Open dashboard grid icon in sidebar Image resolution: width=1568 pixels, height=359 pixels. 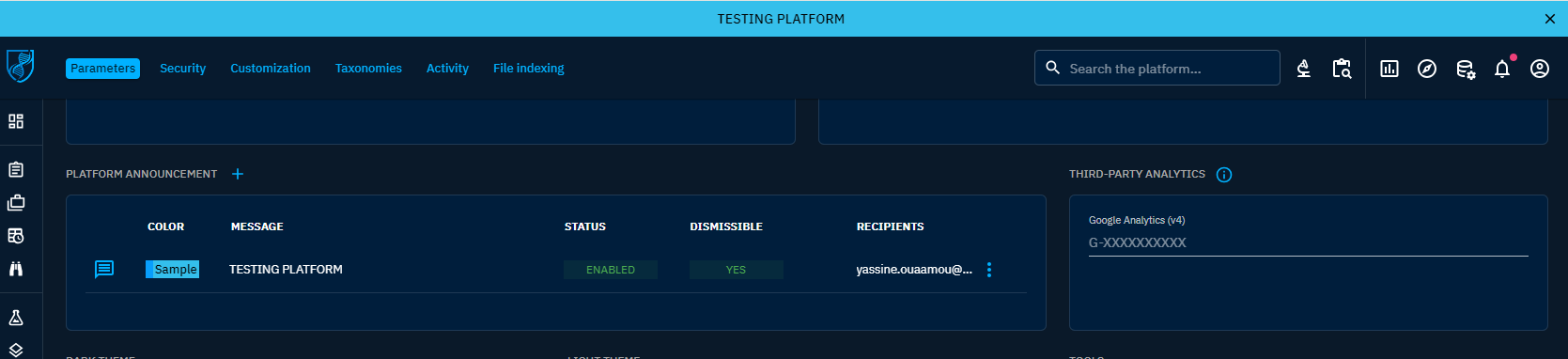(16, 121)
